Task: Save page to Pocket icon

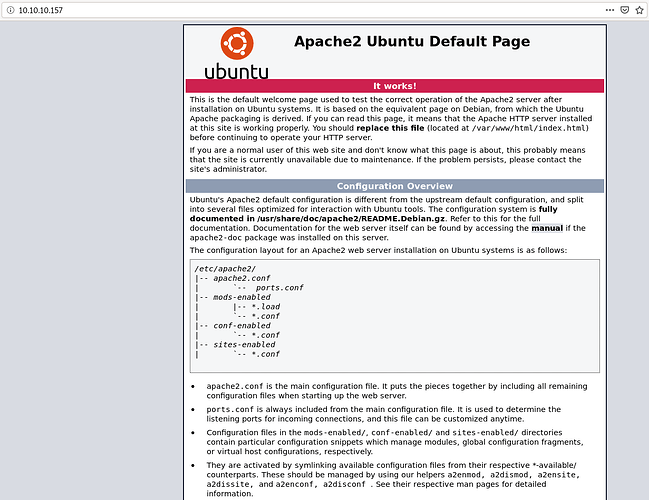Action: tap(625, 10)
